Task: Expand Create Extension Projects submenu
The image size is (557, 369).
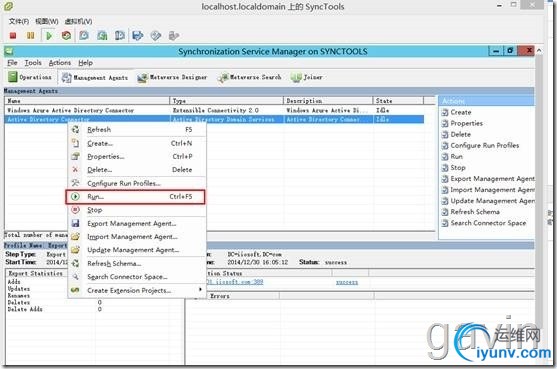Action: click(x=137, y=290)
